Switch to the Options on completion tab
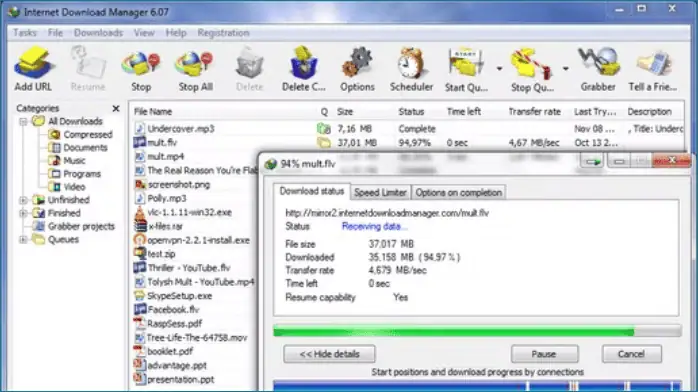Image resolution: width=698 pixels, height=392 pixels. pyautogui.click(x=459, y=193)
